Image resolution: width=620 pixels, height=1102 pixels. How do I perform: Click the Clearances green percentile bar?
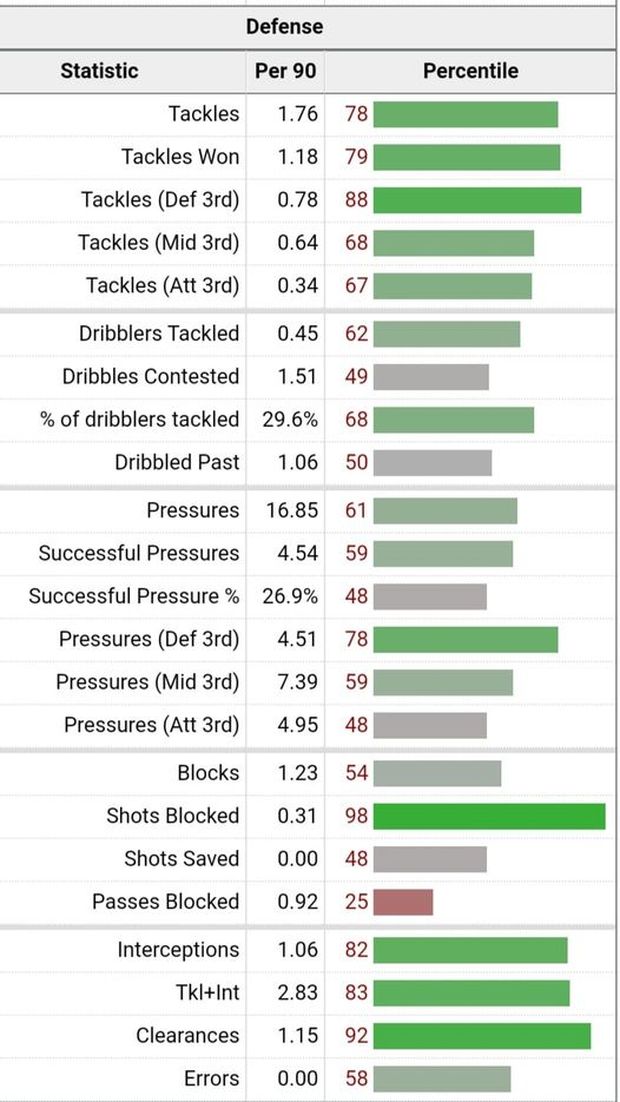coord(481,1036)
